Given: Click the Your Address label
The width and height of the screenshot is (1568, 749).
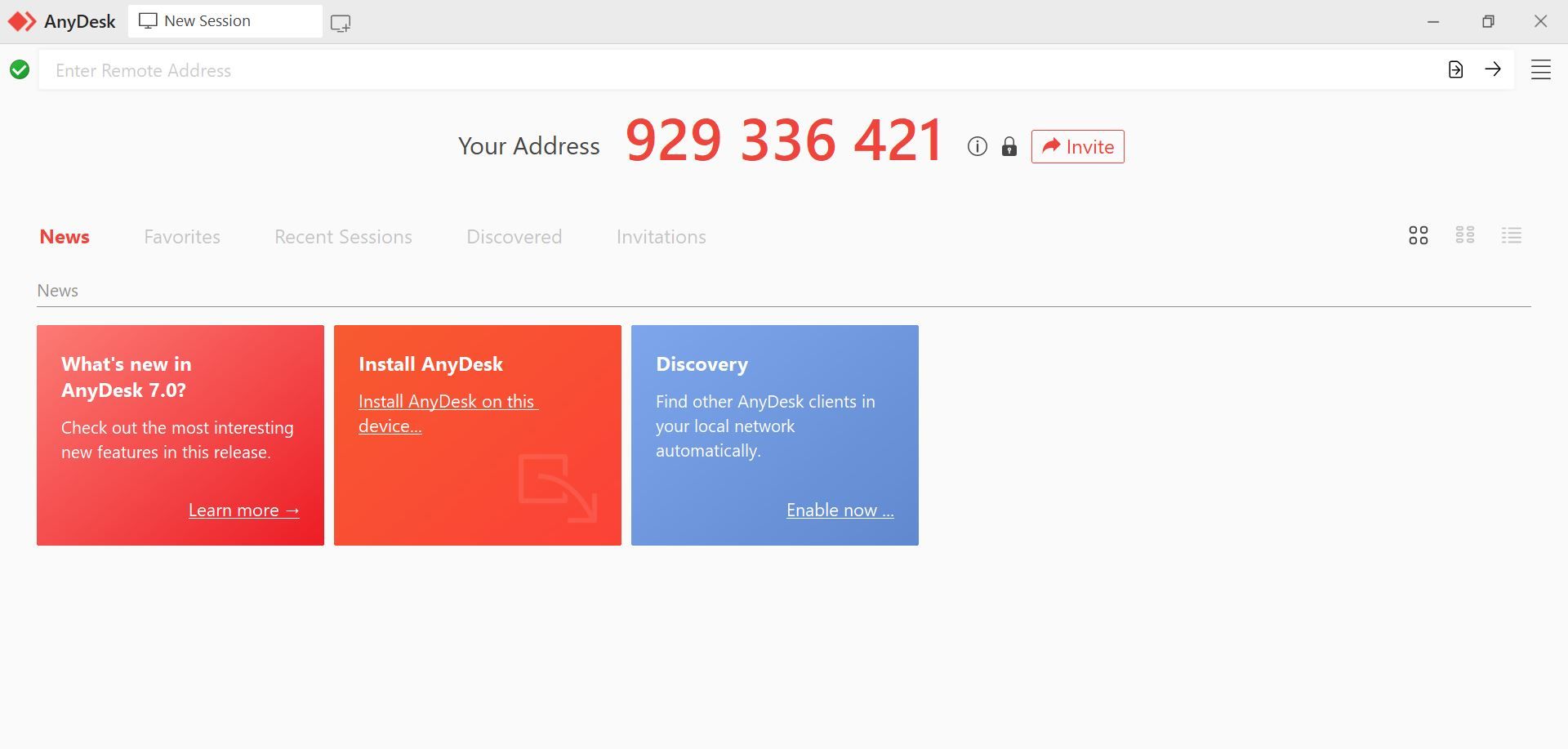Looking at the screenshot, I should [528, 146].
